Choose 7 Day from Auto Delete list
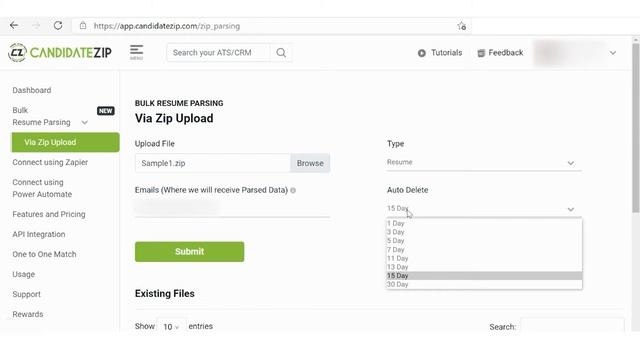The height and width of the screenshot is (360, 640). click(484, 249)
